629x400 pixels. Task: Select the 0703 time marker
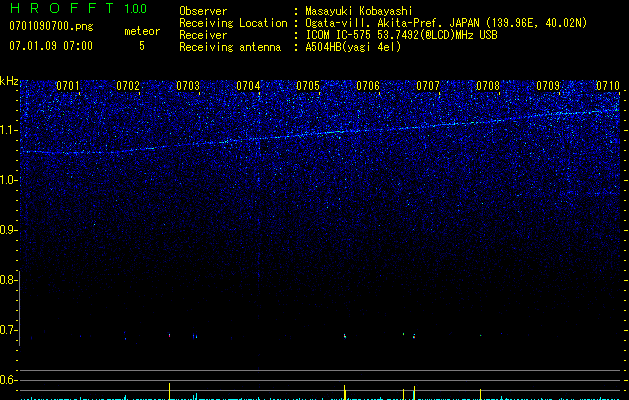(188, 87)
